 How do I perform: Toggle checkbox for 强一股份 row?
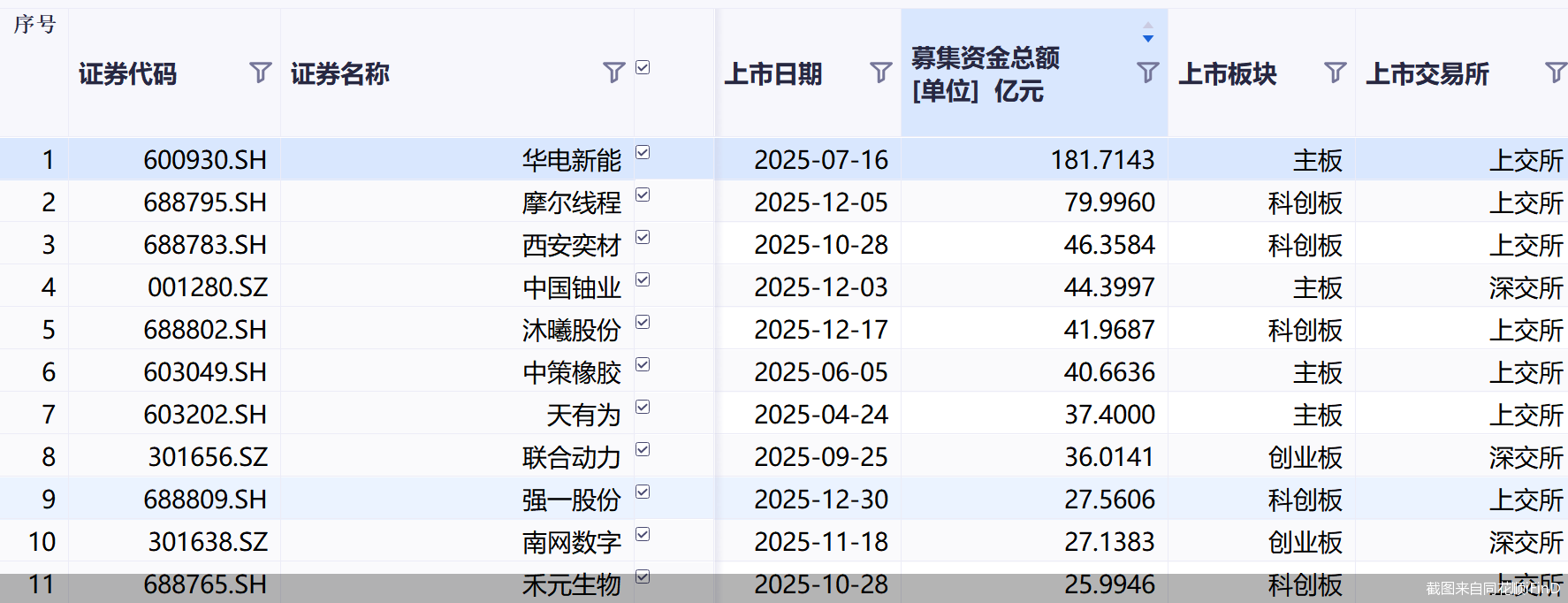coord(643,492)
